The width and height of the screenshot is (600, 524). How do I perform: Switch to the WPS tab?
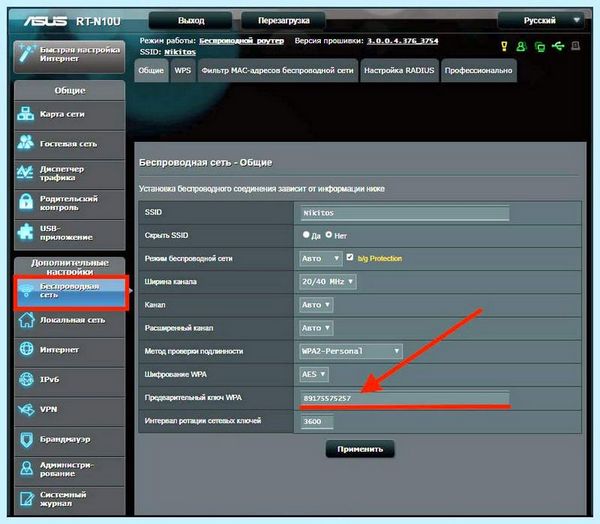(183, 70)
